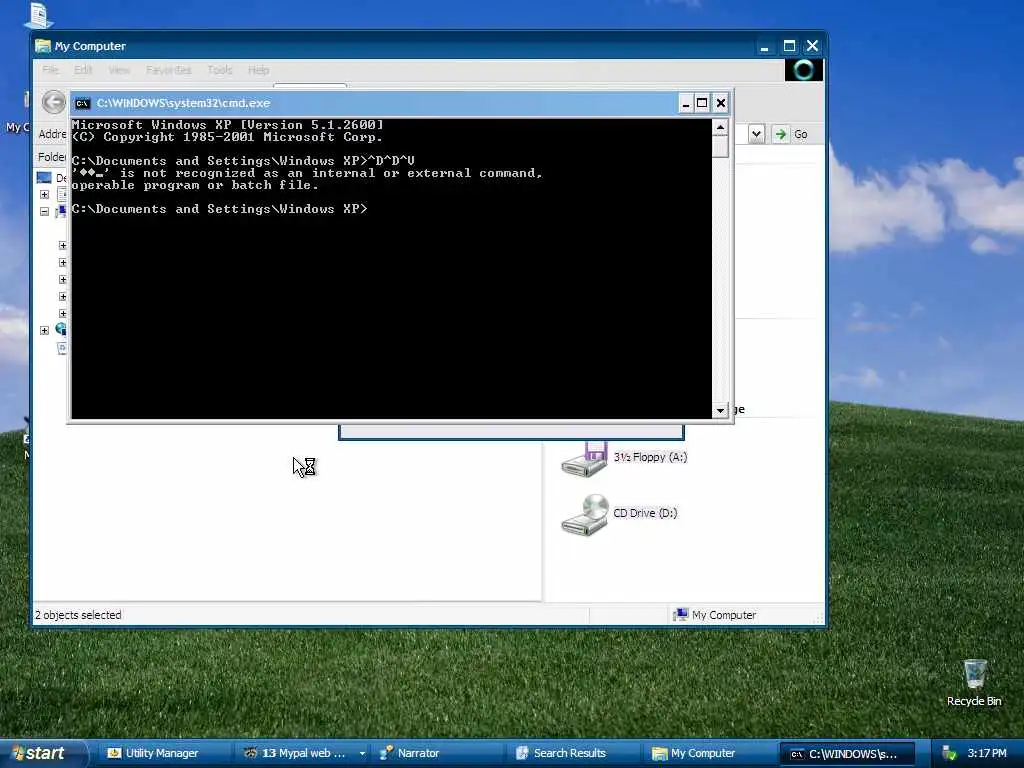
Task: Open the Help menu in My Computer
Action: [x=259, y=70]
